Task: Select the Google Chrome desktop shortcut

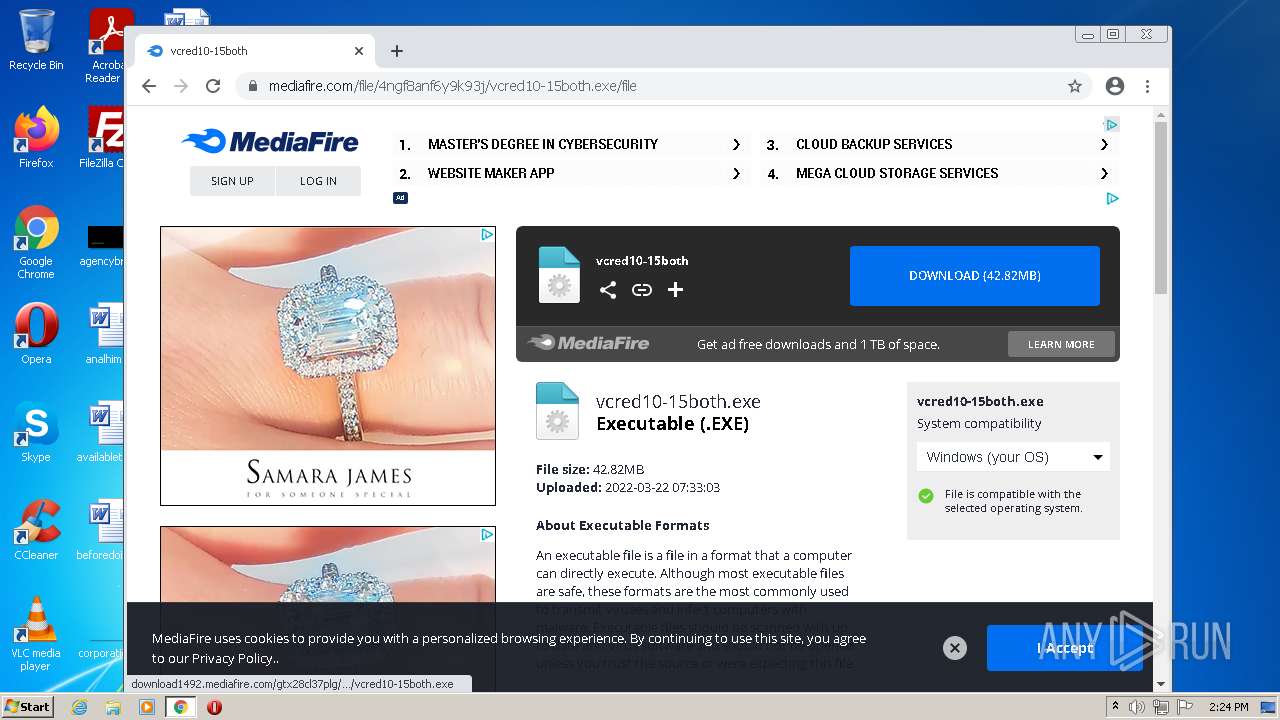Action: tap(36, 243)
